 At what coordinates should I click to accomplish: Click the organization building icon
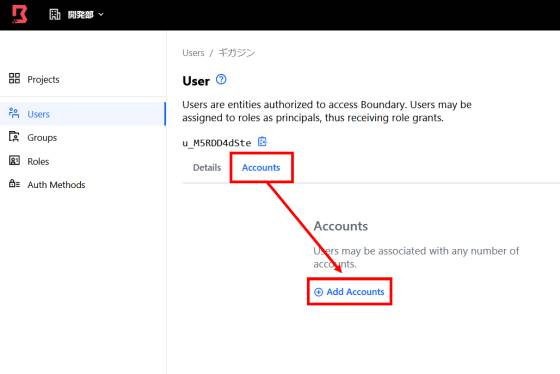(55, 14)
